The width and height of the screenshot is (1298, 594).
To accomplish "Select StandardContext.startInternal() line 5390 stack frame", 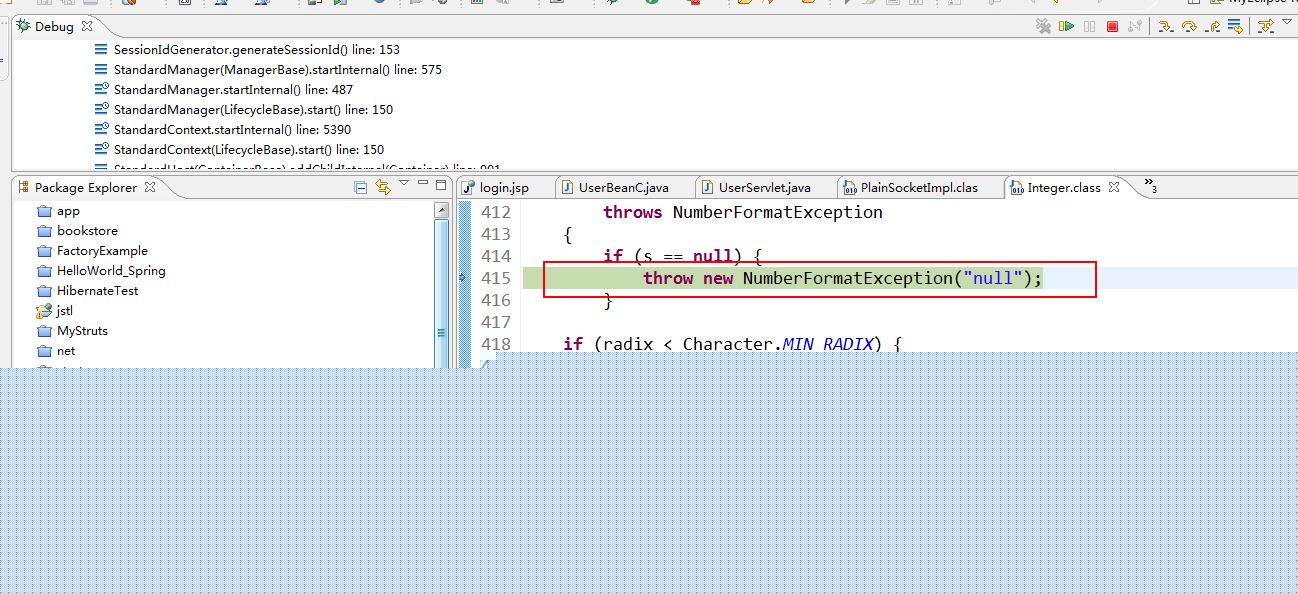I will point(232,129).
